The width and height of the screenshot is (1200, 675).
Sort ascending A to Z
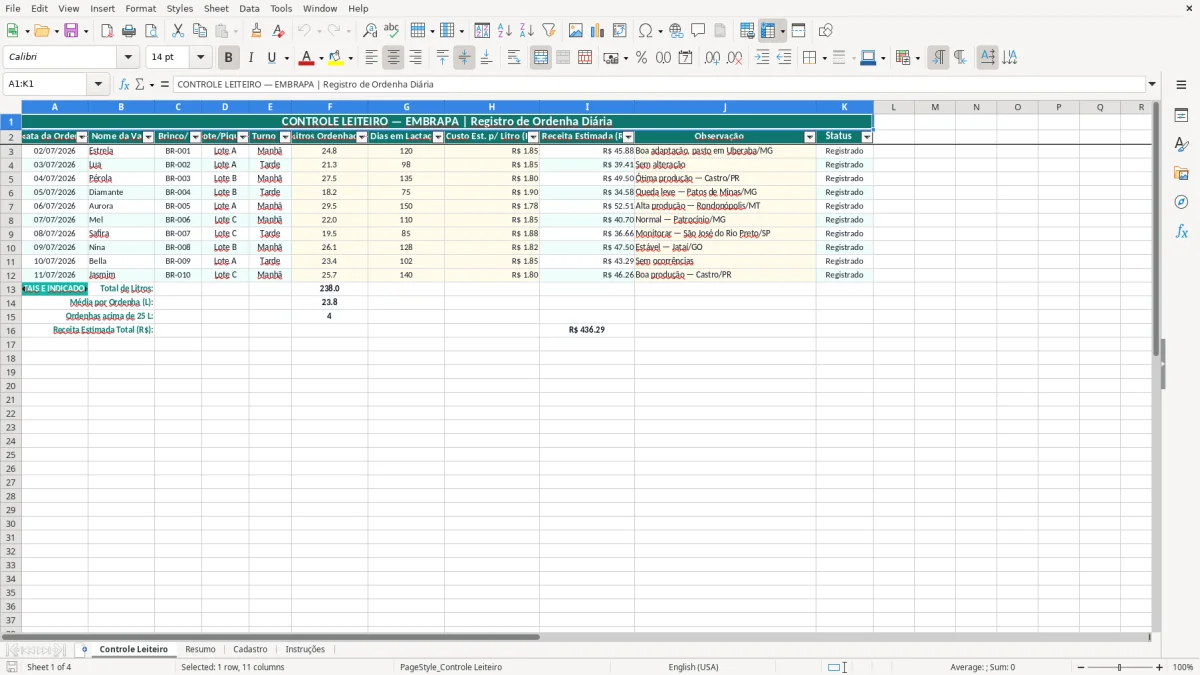tap(505, 31)
